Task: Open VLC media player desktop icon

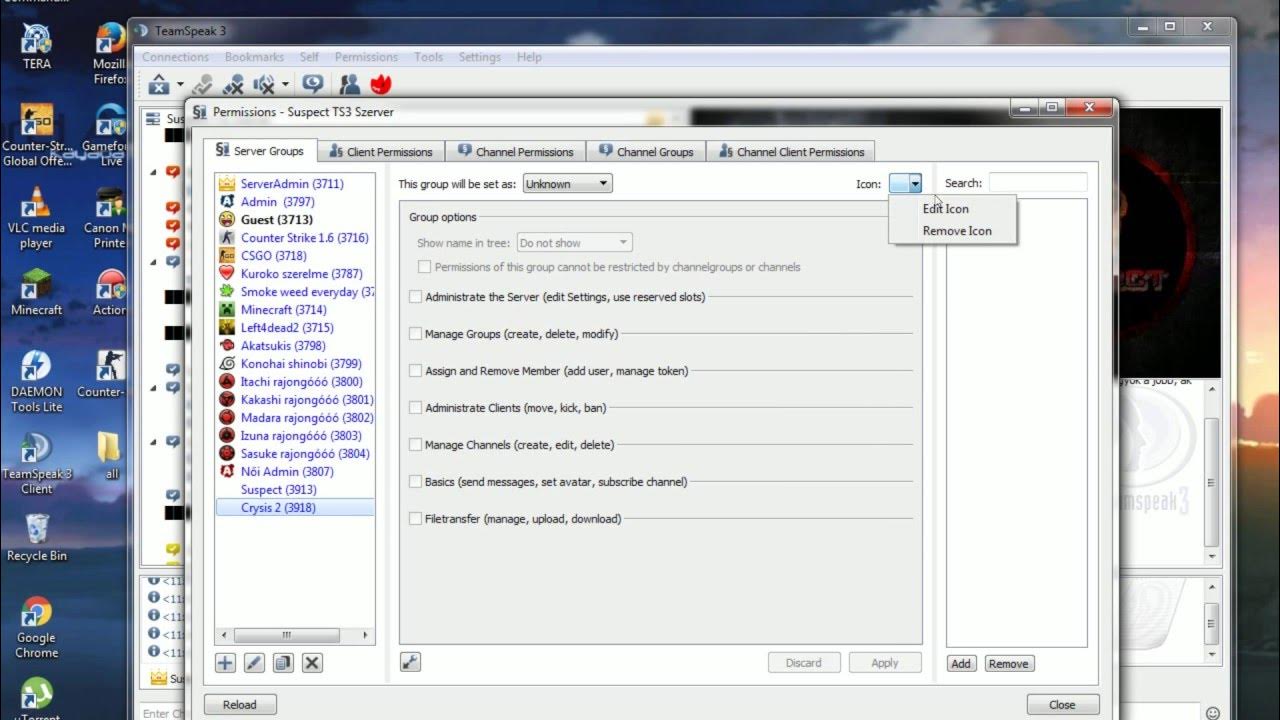Action: 37,219
